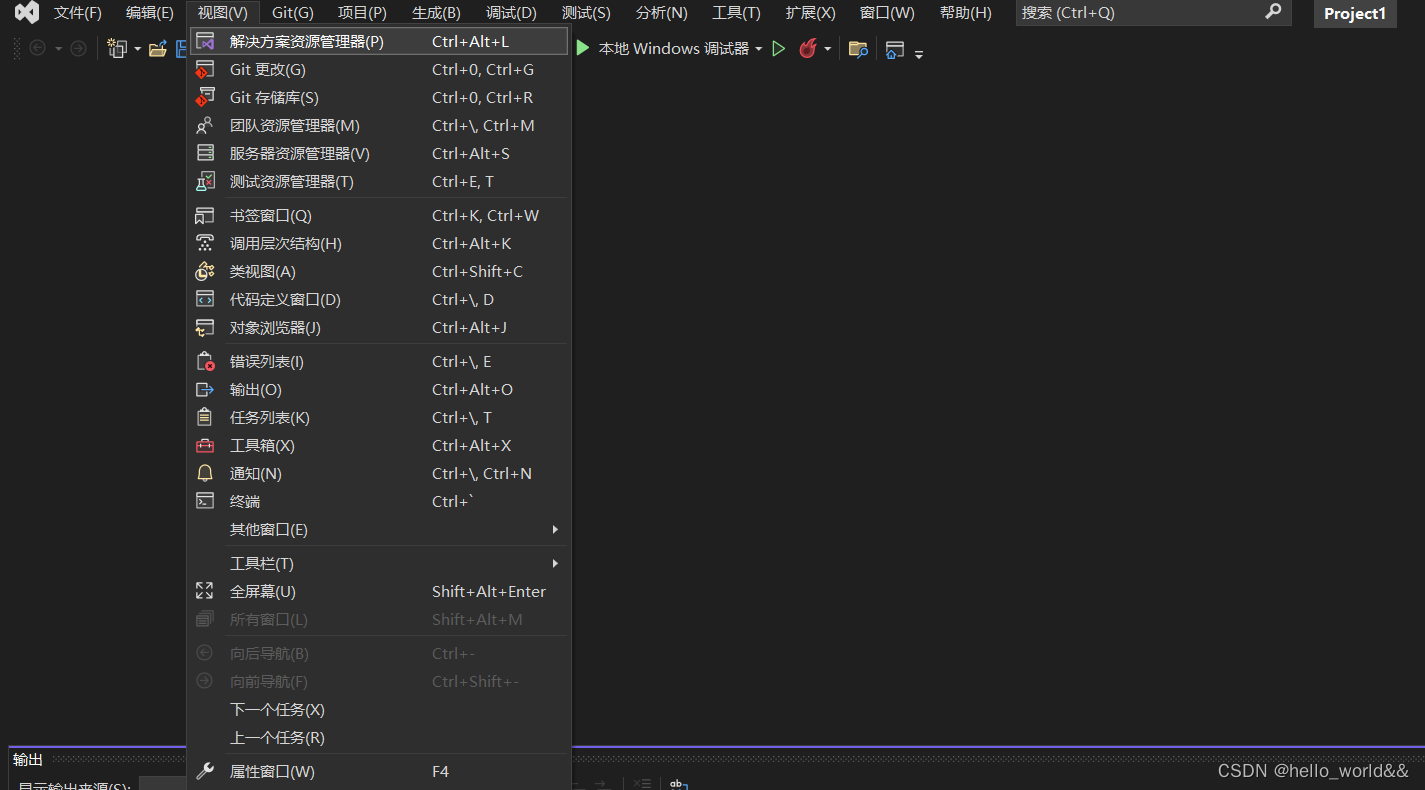The image size is (1425, 790).
Task: Open the debugger target dropdown arrow
Action: click(x=758, y=49)
